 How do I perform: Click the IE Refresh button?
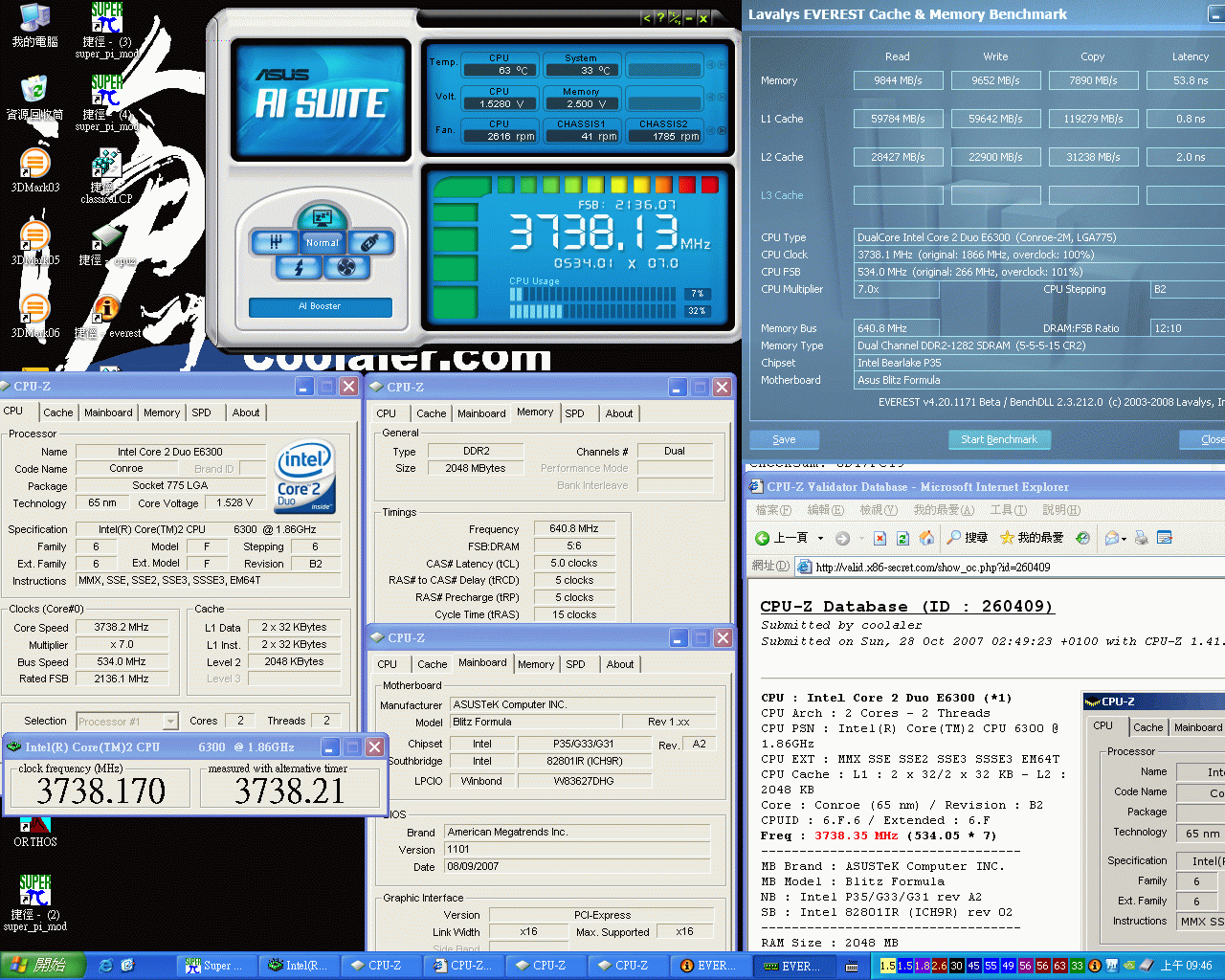[x=902, y=538]
